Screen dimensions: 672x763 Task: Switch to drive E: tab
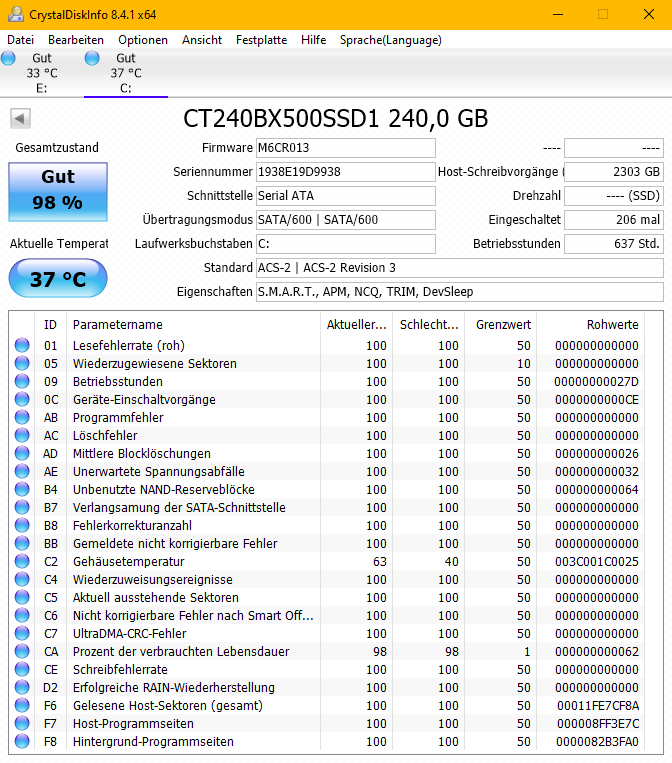point(42,73)
